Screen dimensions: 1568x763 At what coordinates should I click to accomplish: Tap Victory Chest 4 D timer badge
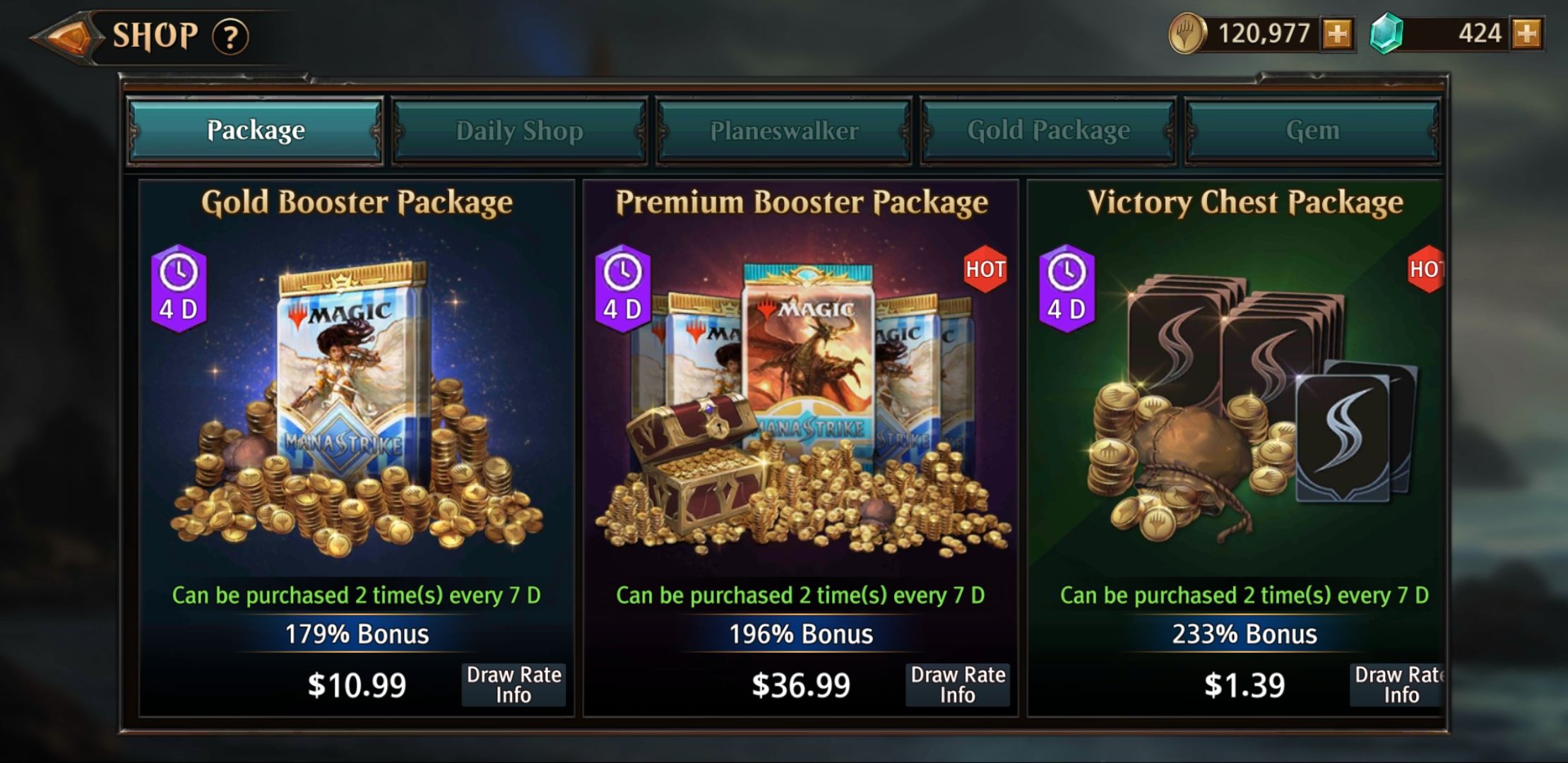pos(1067,288)
